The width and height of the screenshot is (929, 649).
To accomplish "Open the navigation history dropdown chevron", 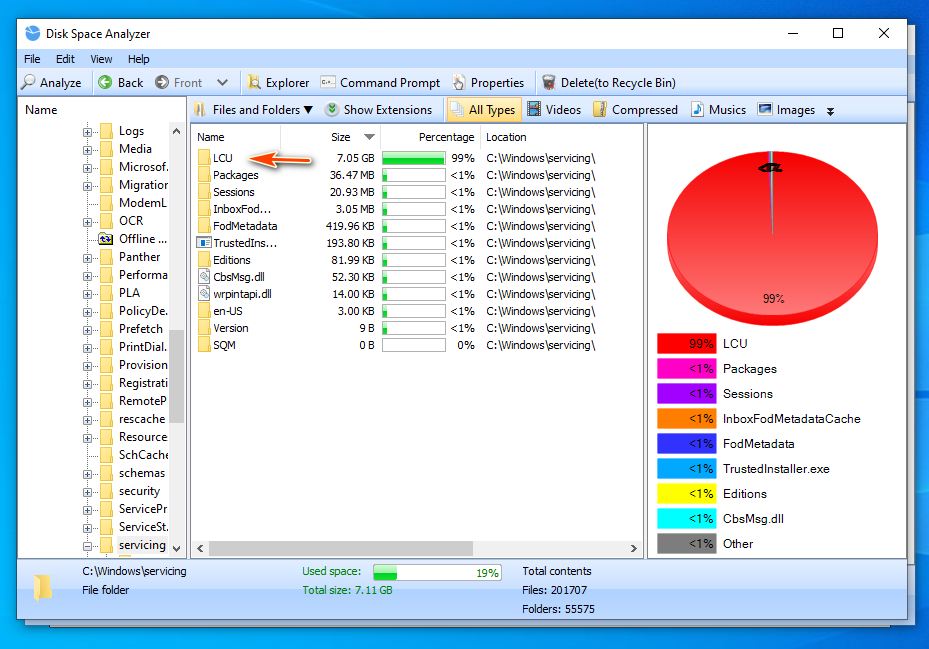I will coord(222,82).
